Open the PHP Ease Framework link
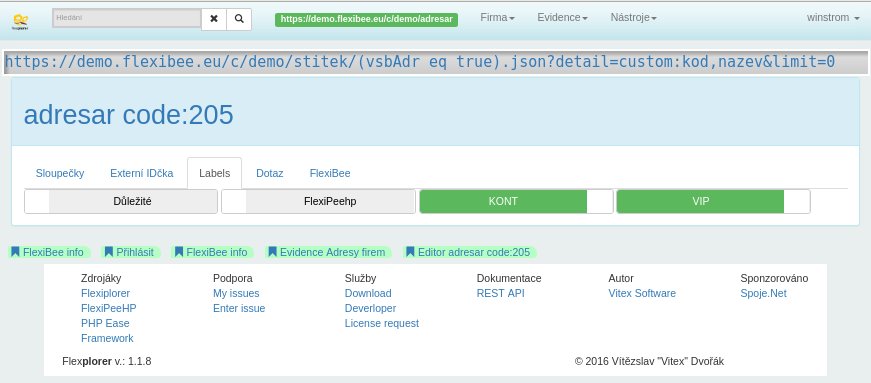 point(107,331)
